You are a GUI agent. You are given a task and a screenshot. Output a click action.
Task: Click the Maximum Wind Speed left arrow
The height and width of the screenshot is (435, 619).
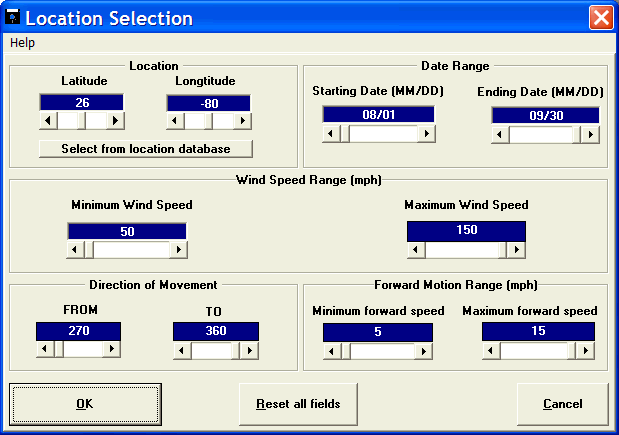417,250
